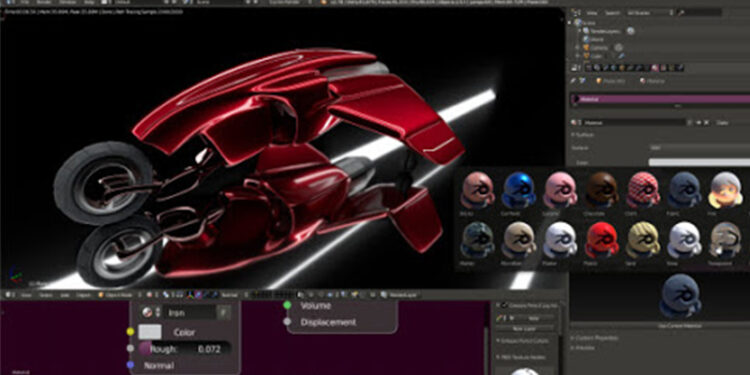Select World in the Outliner tree
This screenshot has width=750, height=375.
point(593,39)
